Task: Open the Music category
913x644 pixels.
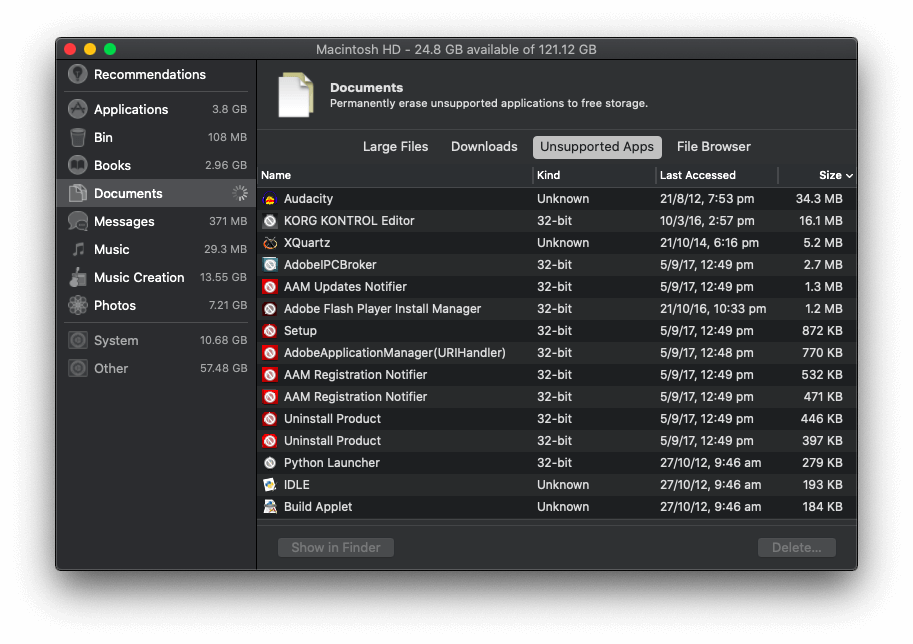Action: coord(157,249)
